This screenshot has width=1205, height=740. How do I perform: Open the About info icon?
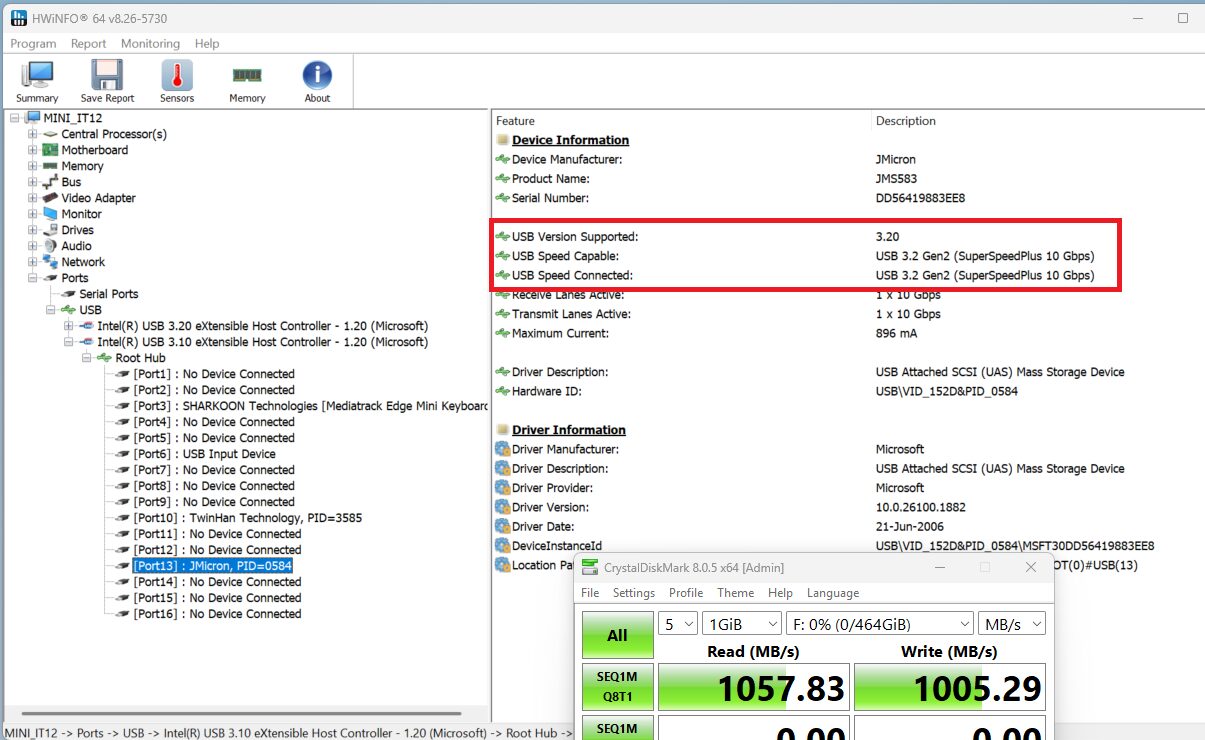[x=317, y=76]
